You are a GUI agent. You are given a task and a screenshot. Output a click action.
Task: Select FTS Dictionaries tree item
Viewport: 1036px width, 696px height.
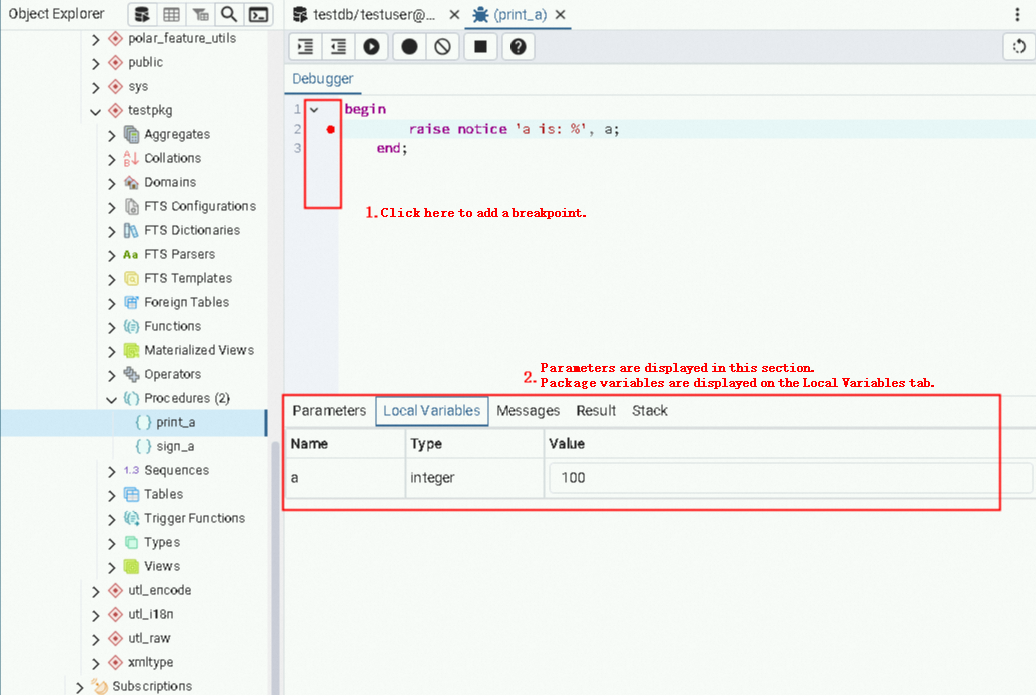coord(192,230)
